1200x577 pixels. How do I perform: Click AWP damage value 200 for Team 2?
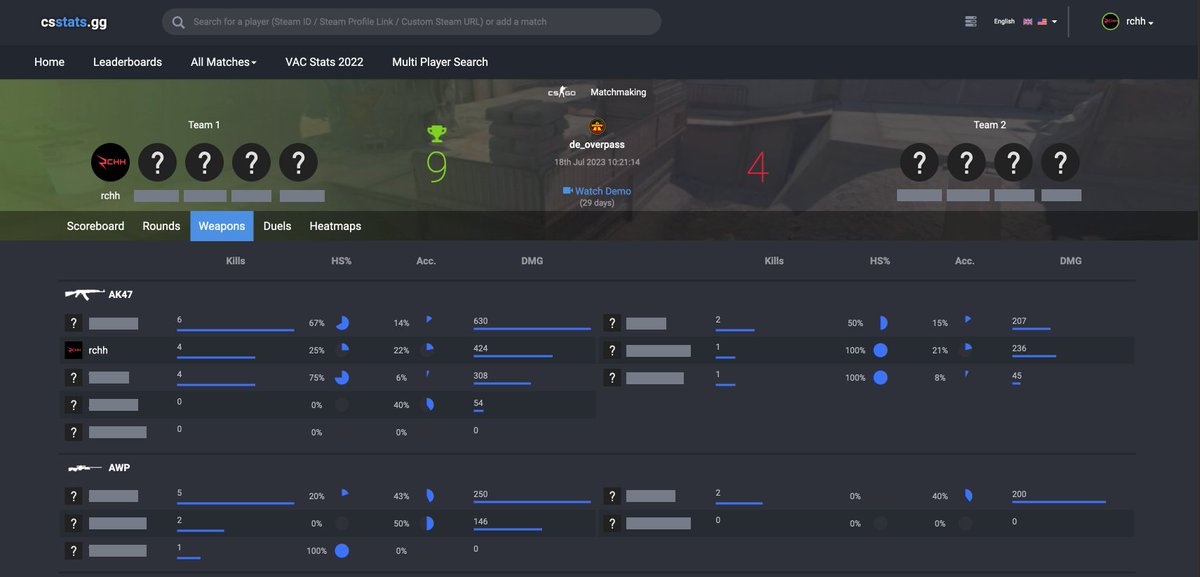pyautogui.click(x=1020, y=492)
